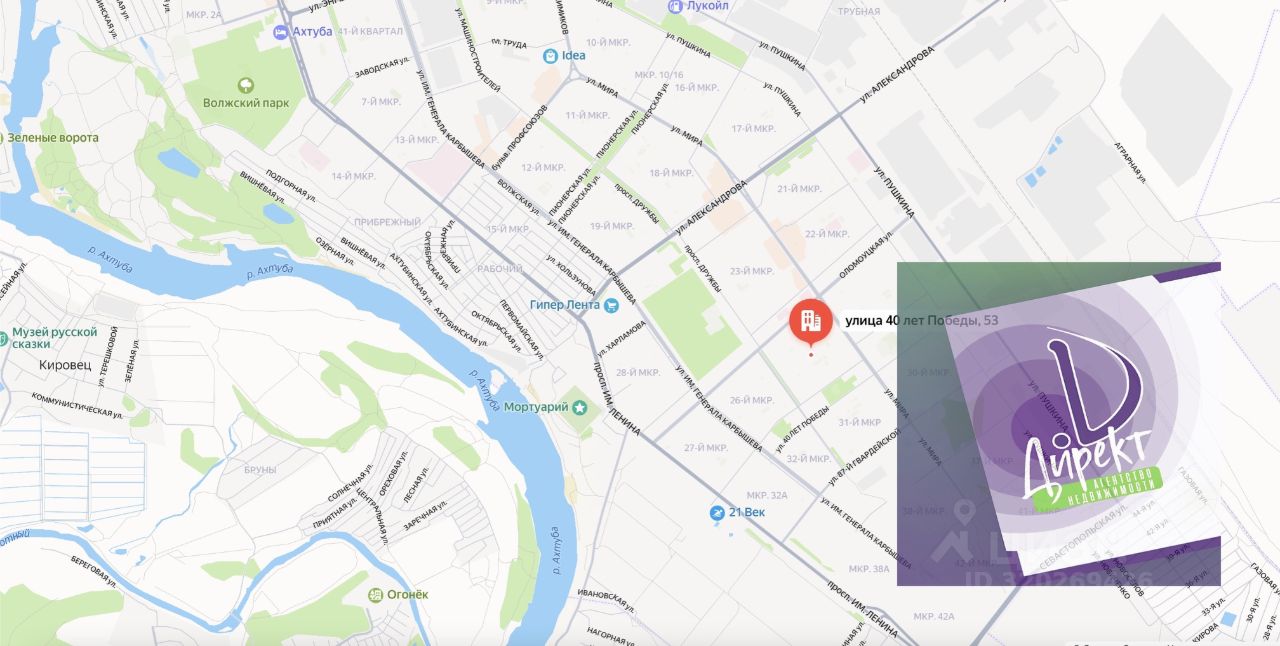Open the Зеленые ворота place marker
The width and height of the screenshot is (1280, 646).
pos(2,137)
